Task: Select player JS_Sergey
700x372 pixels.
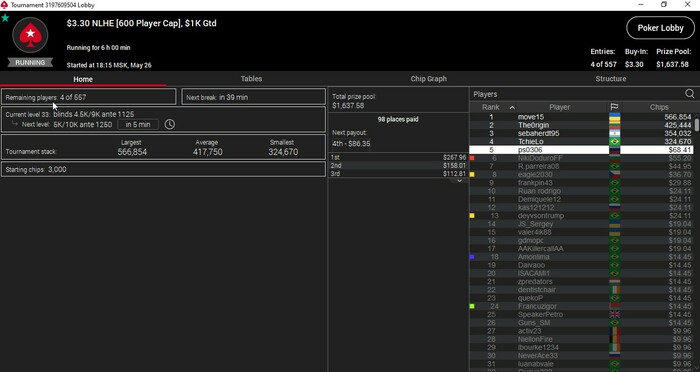Action: pyautogui.click(x=581, y=224)
